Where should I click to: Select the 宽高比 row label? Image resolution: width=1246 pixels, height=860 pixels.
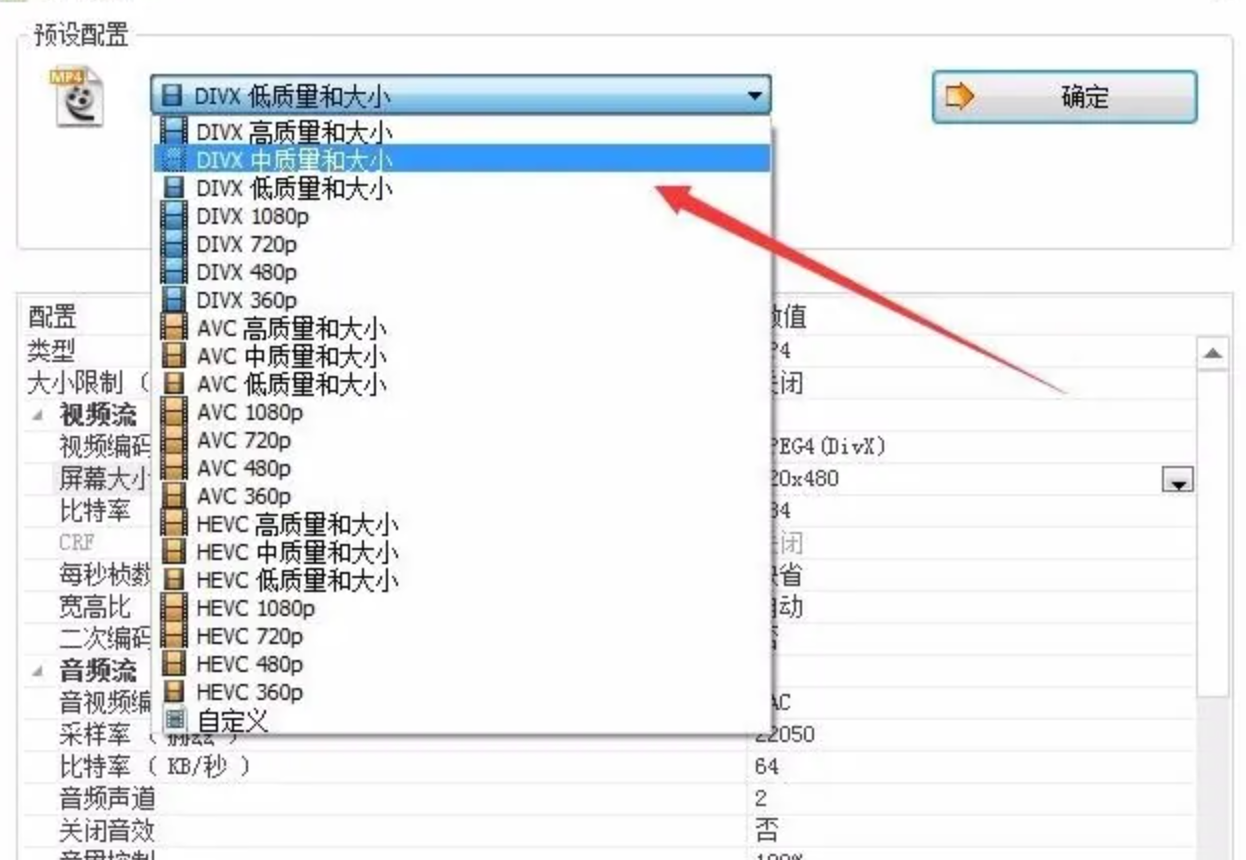(95, 606)
